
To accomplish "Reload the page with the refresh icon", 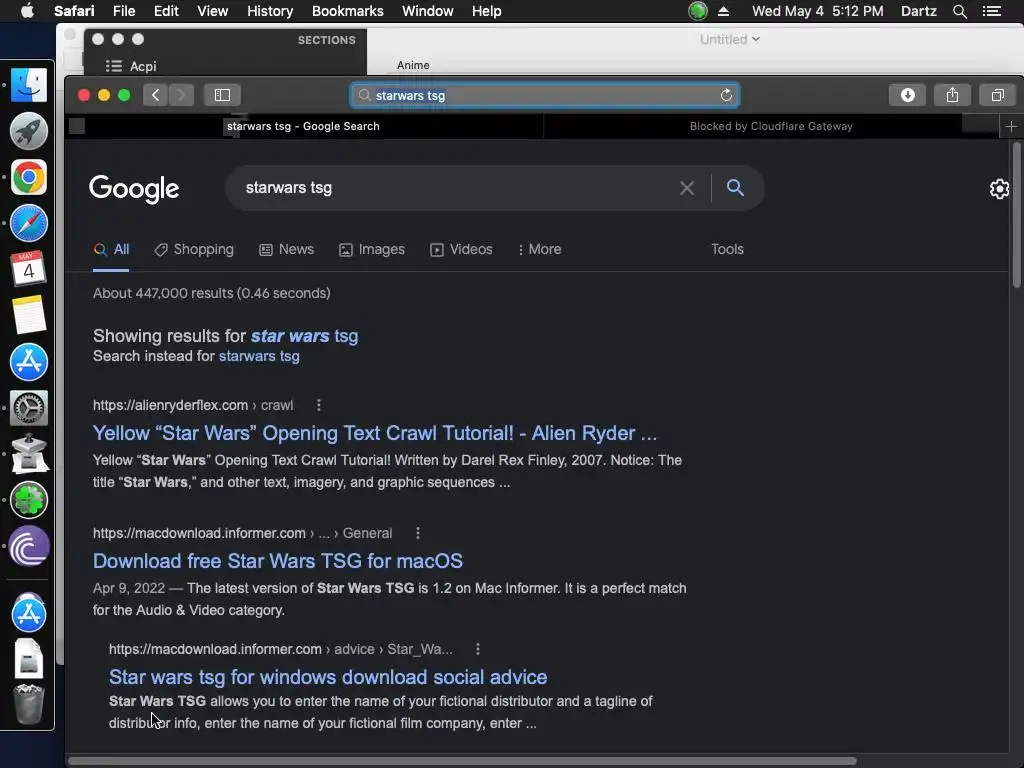I will [726, 95].
